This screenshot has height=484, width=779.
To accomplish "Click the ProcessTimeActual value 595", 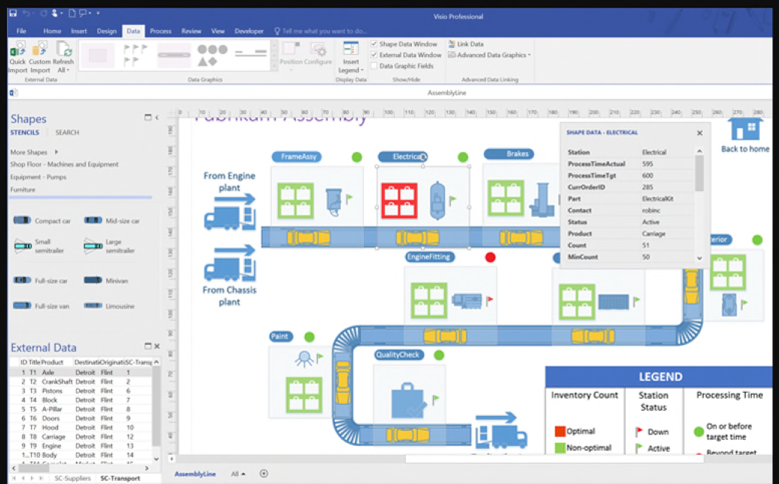I will point(647,163).
